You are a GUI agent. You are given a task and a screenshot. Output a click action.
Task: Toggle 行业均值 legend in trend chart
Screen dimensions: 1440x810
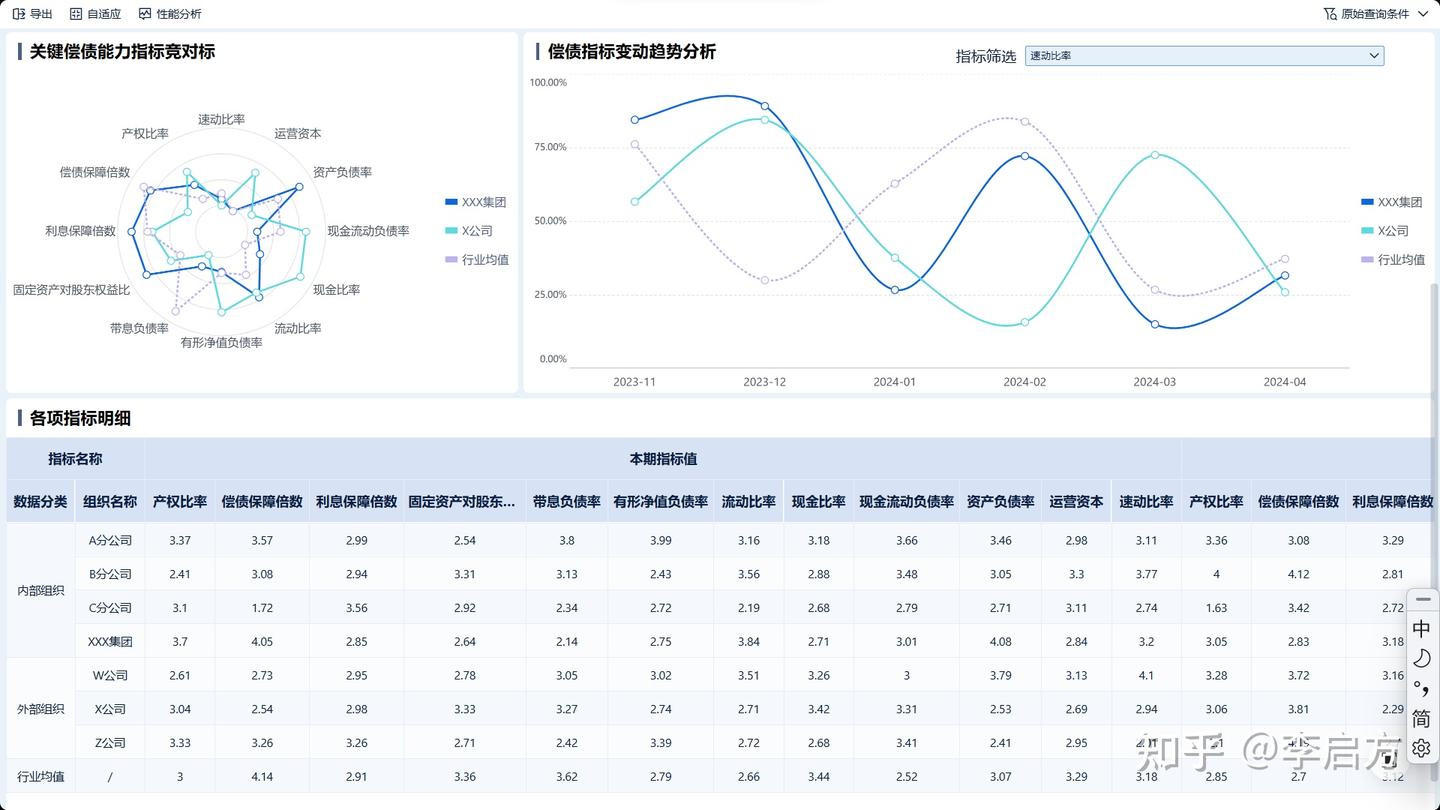(x=1394, y=260)
